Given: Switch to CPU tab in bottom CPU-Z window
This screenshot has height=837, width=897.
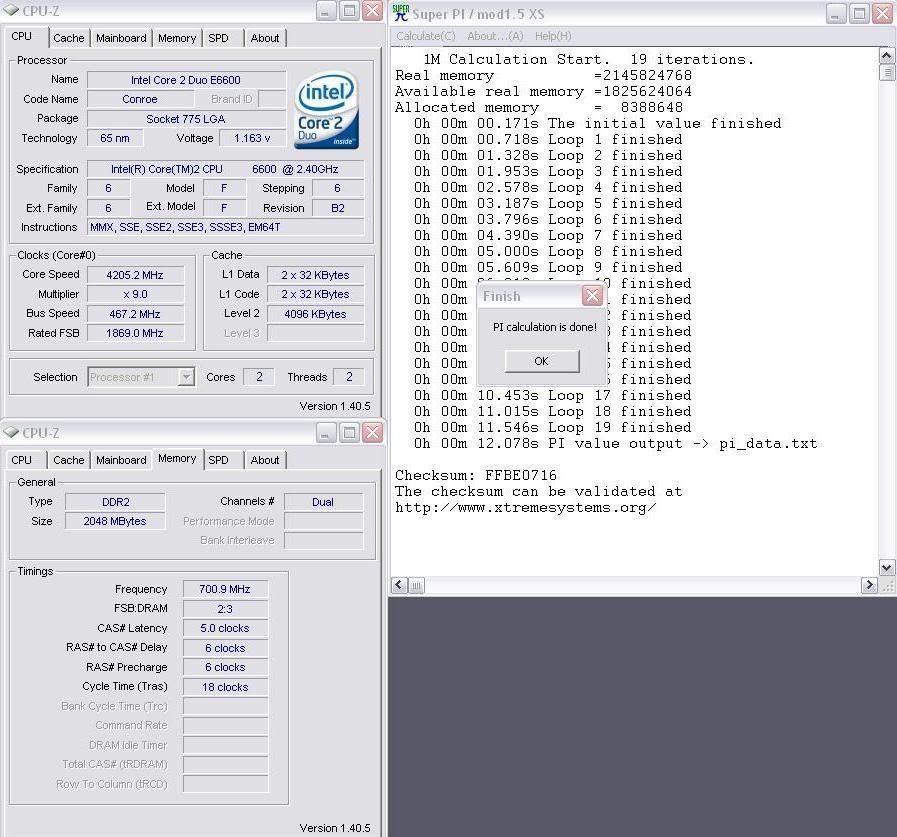Looking at the screenshot, I should pos(22,460).
